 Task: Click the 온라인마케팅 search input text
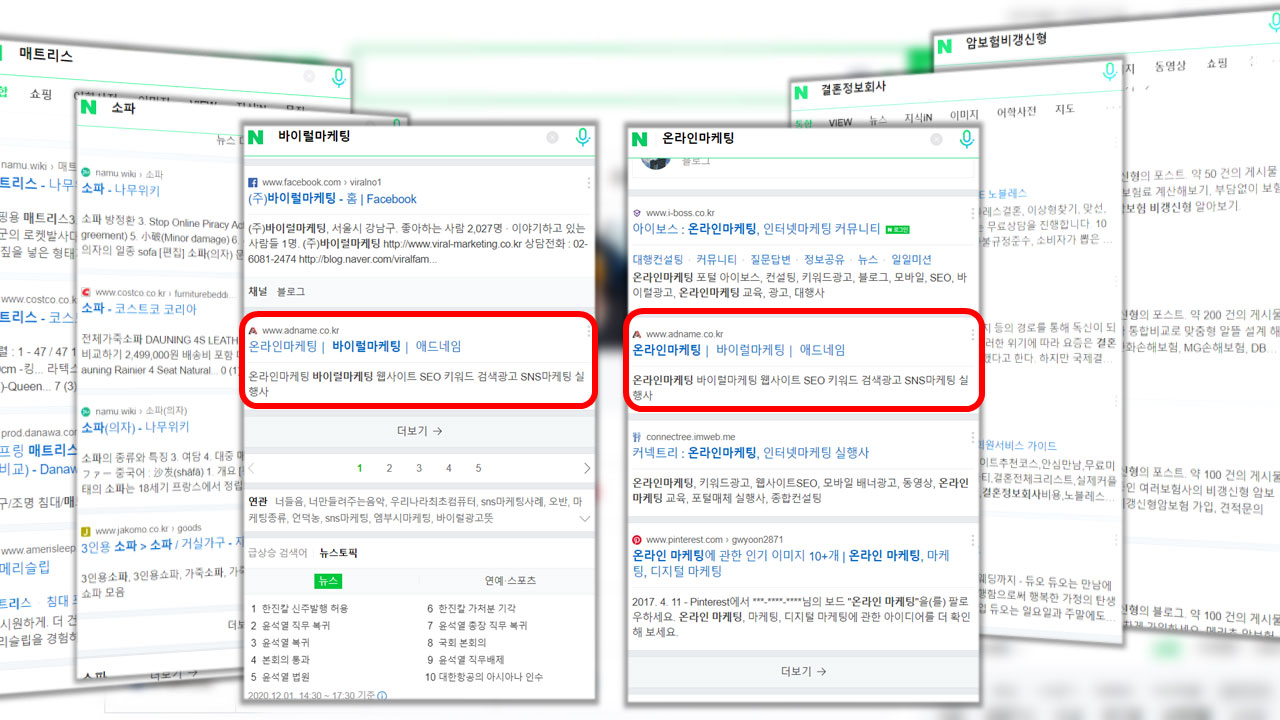pos(698,138)
